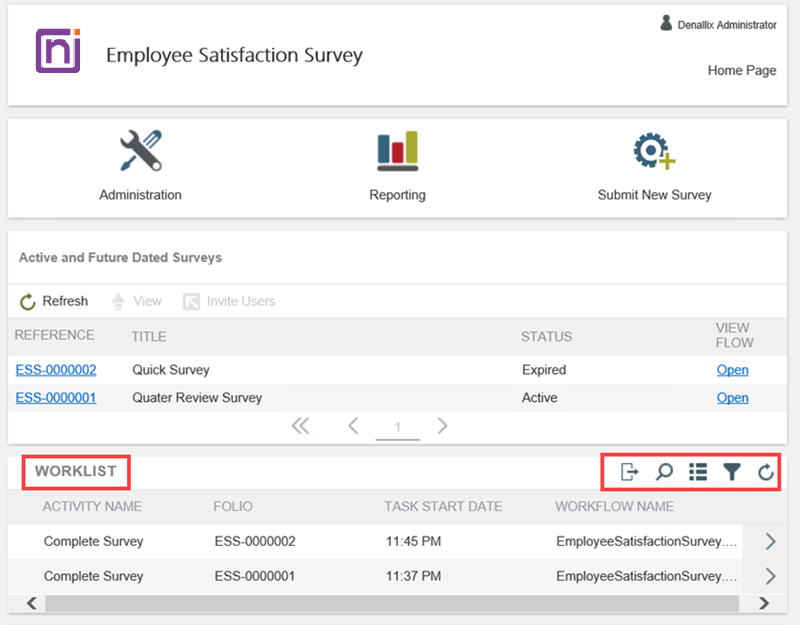This screenshot has height=625, width=800.
Task: Open view flow for Quick Survey
Action: tap(732, 370)
